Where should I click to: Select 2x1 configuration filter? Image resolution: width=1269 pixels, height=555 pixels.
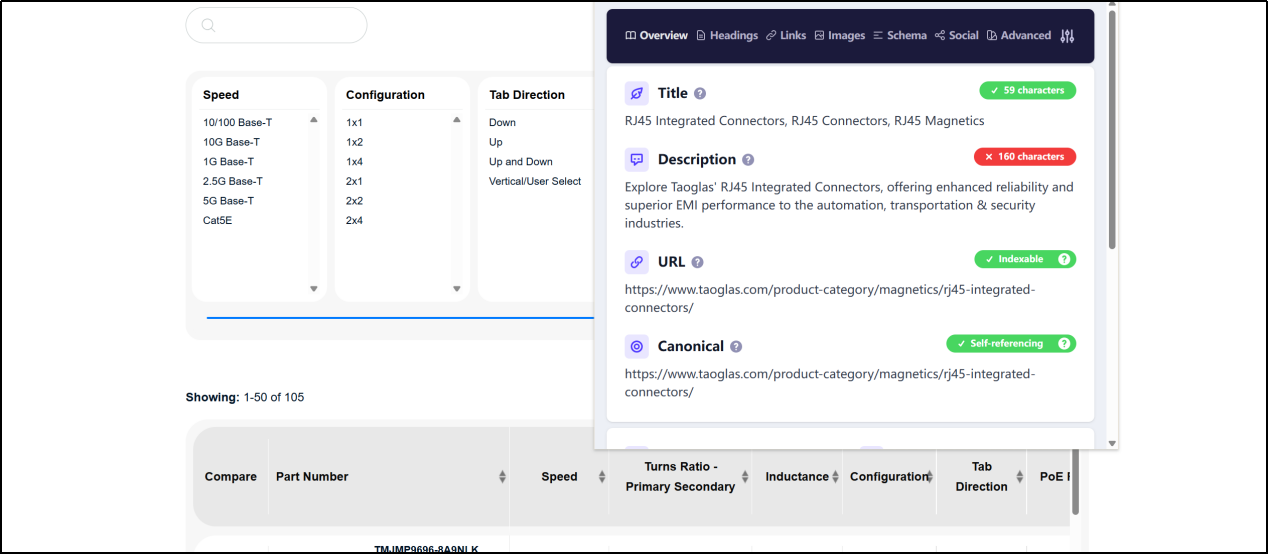pos(354,181)
